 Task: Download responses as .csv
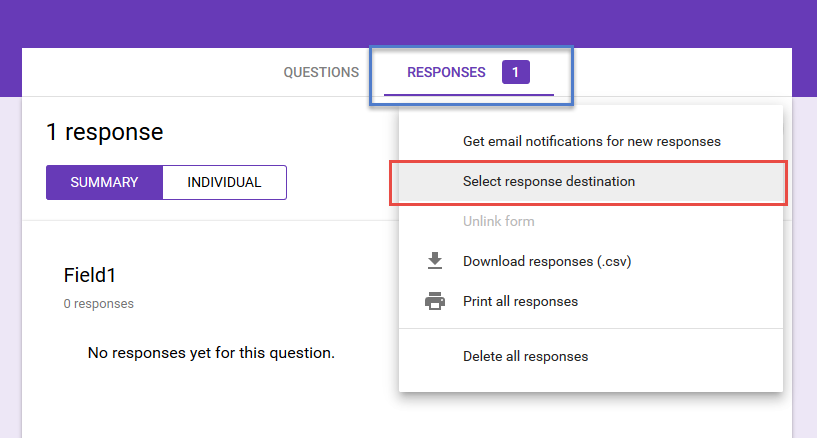[546, 261]
